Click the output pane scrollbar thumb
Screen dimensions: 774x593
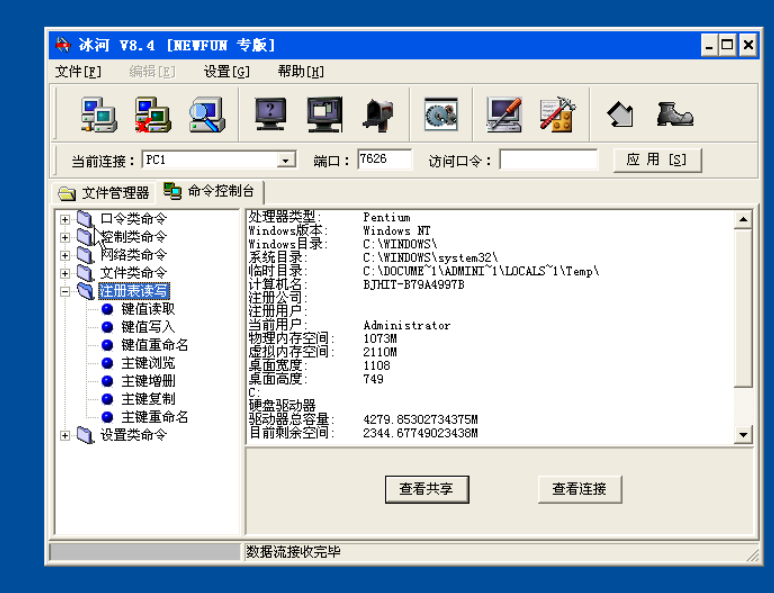(743, 308)
